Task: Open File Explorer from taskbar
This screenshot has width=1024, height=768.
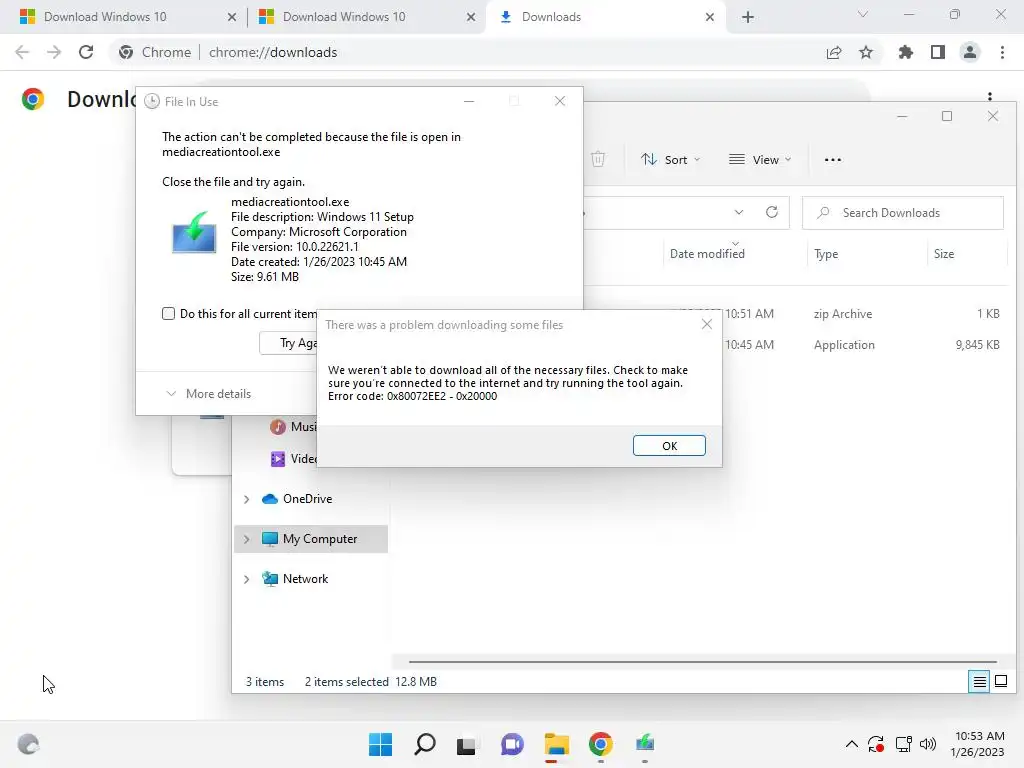Action: pyautogui.click(x=556, y=744)
